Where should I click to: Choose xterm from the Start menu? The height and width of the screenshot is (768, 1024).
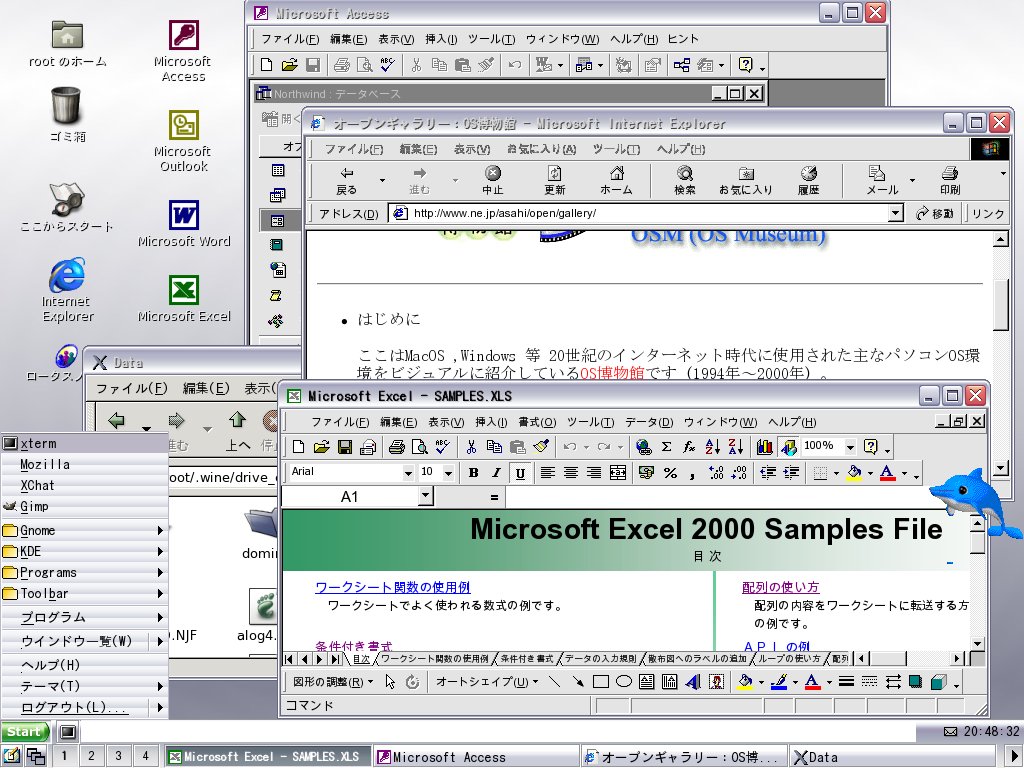(x=84, y=443)
